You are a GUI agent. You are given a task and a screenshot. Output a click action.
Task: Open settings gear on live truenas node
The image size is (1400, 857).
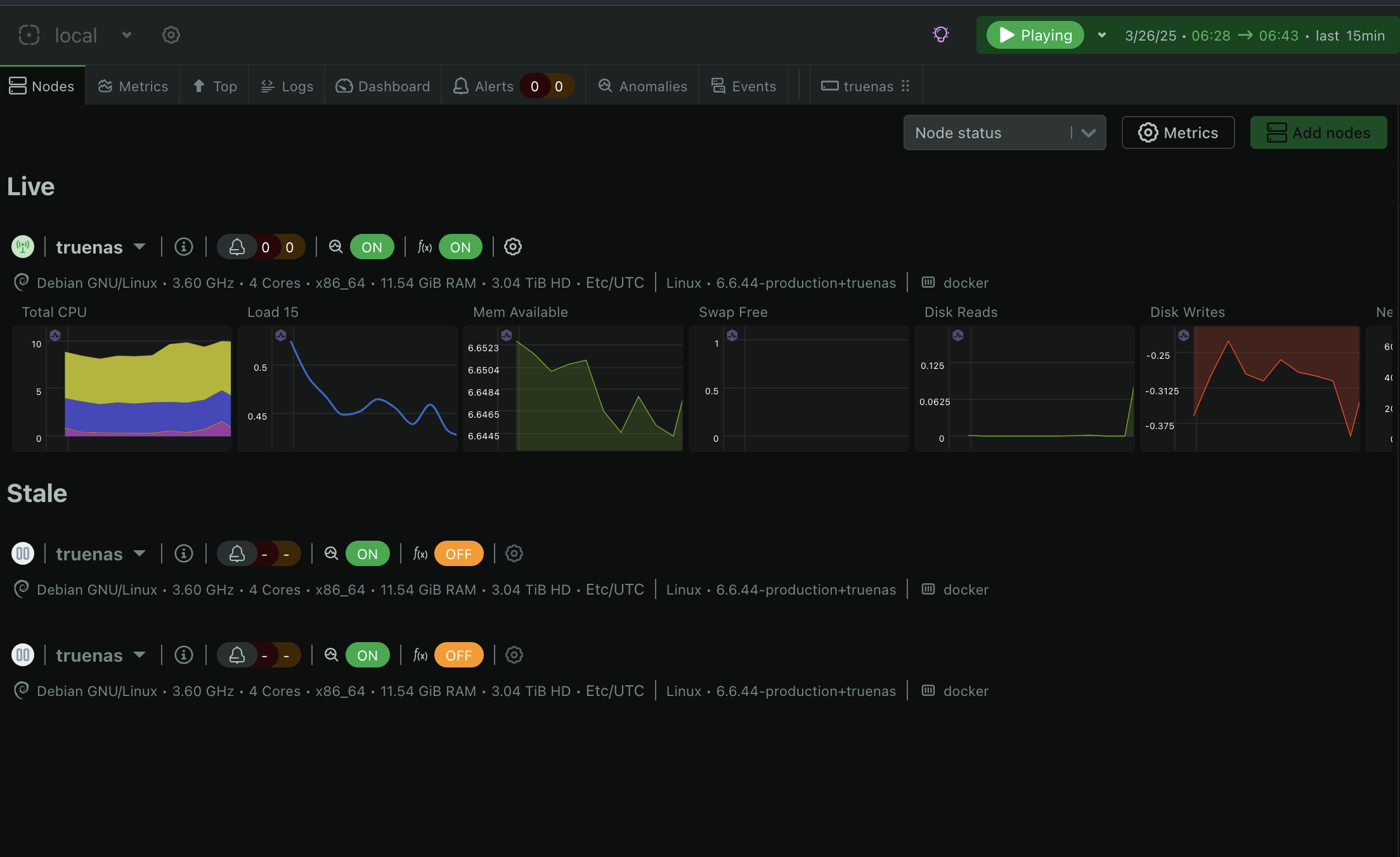(x=513, y=247)
